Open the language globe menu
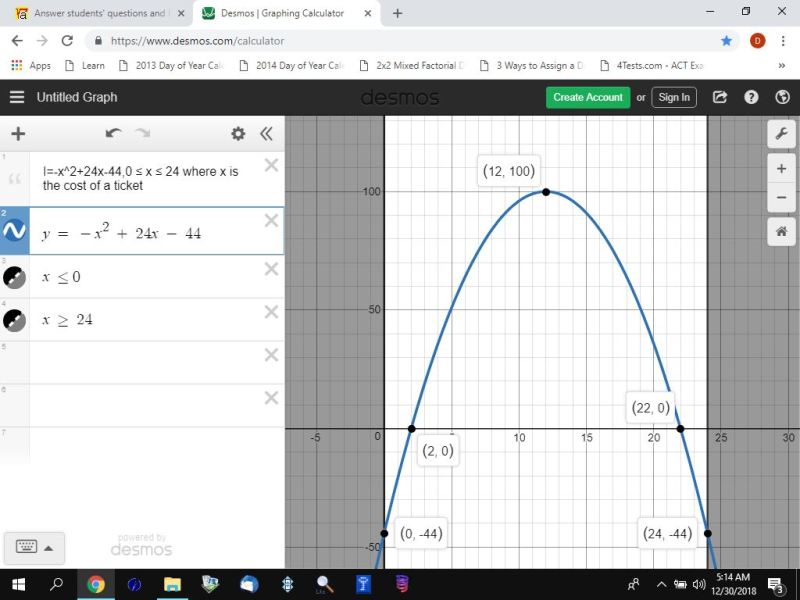The image size is (800, 600). [x=782, y=97]
